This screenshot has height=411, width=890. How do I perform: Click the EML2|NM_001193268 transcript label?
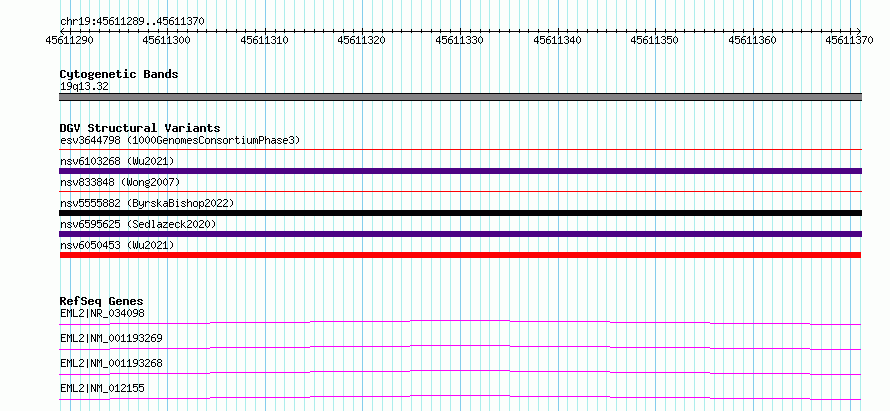point(111,363)
